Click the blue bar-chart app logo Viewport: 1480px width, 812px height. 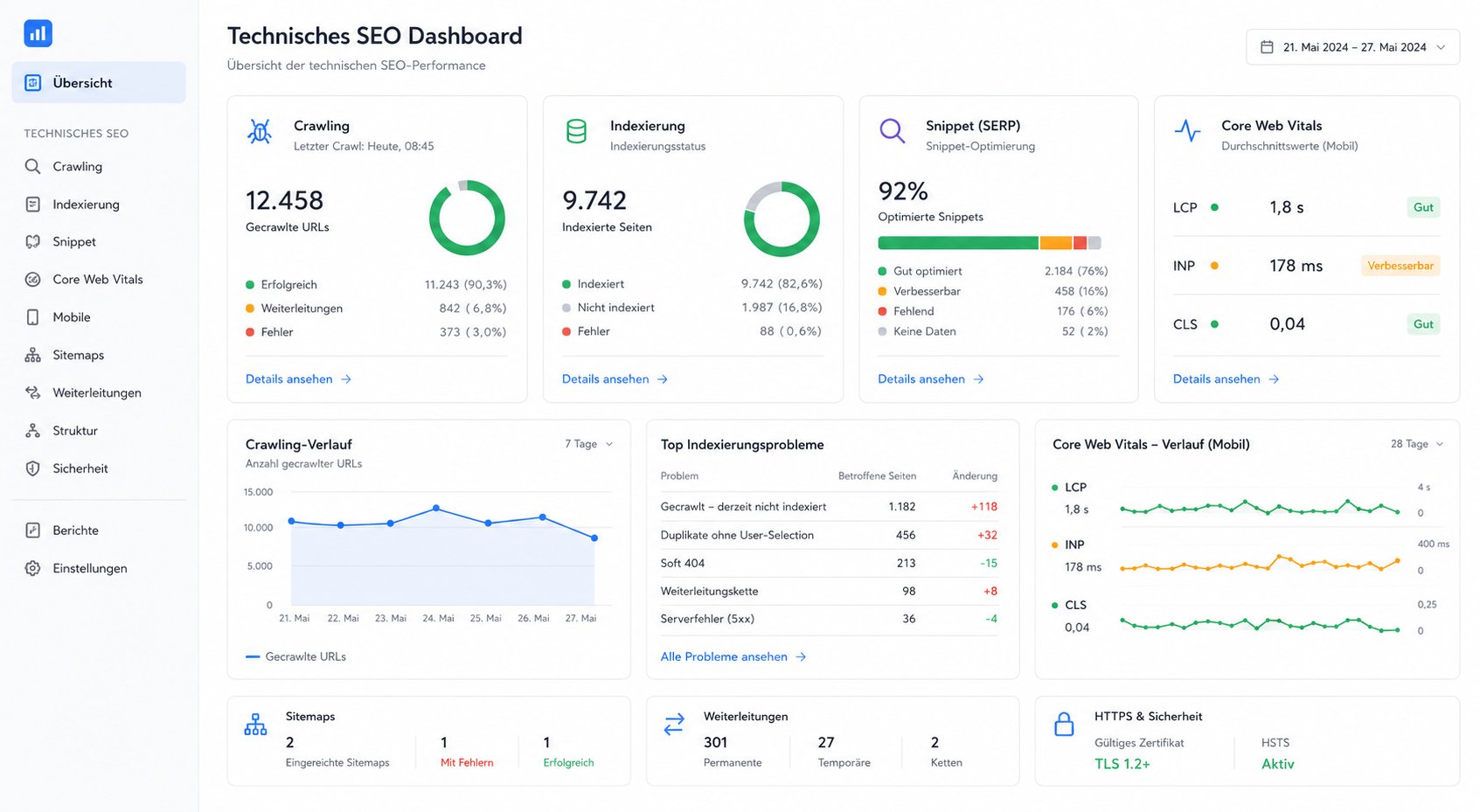point(38,34)
